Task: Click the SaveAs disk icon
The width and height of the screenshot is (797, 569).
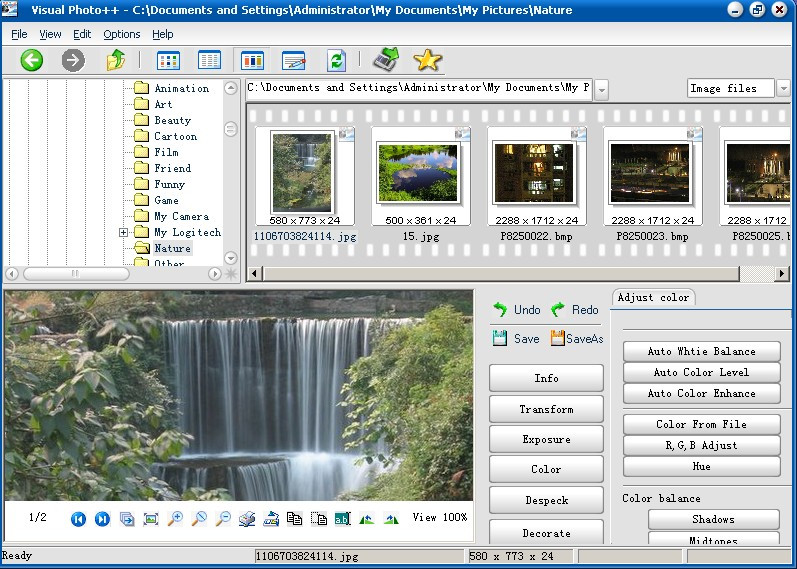Action: (x=558, y=339)
